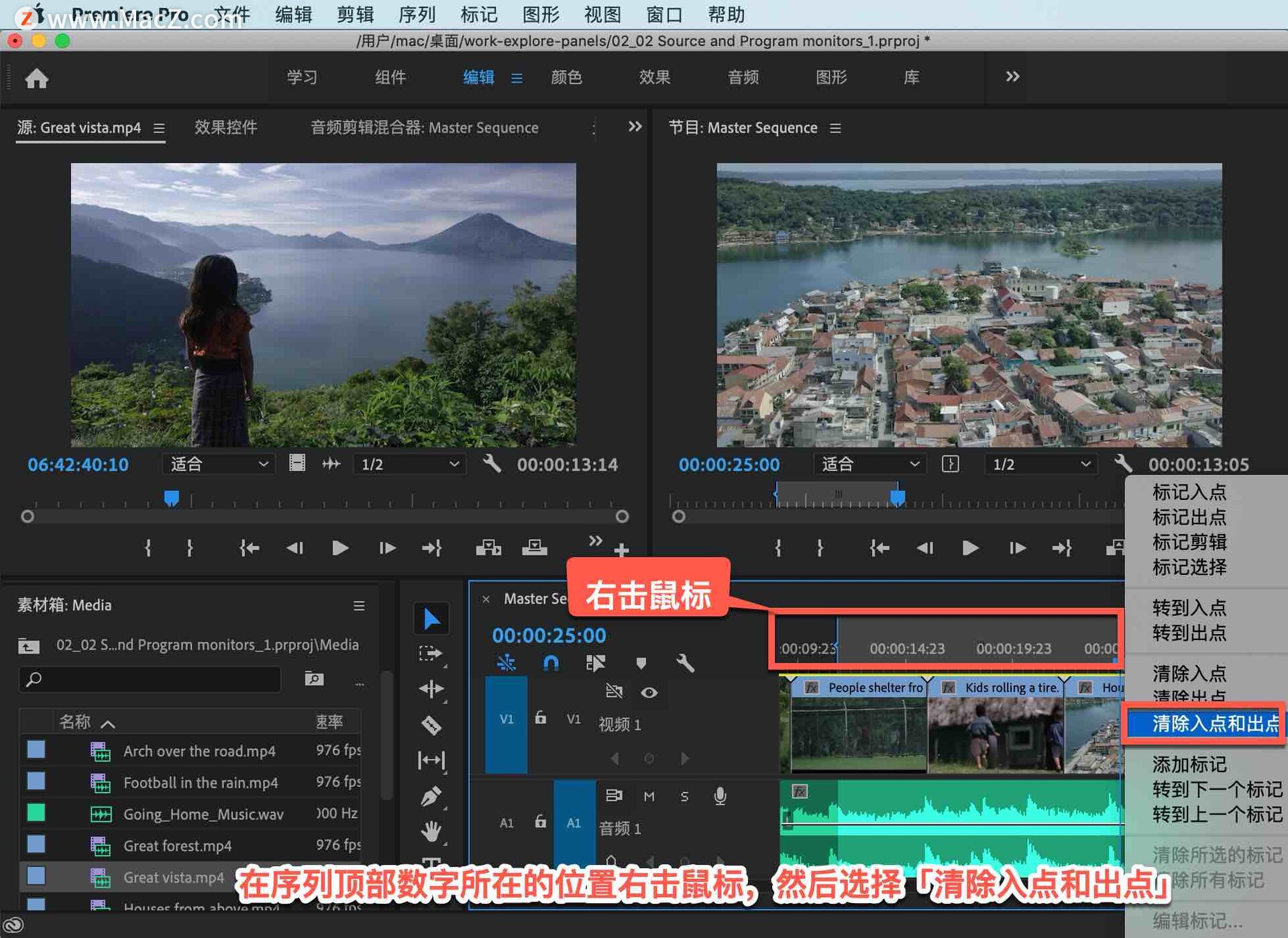Click source monitor blue playhead marker
The image size is (1288, 938).
click(x=172, y=498)
